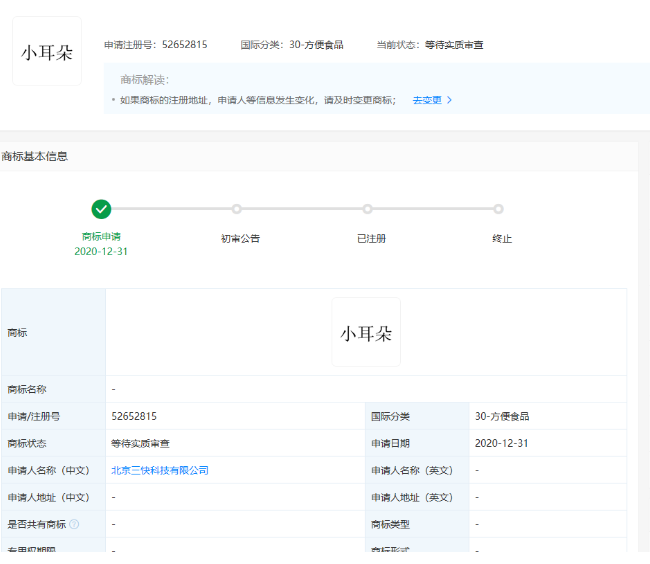Click the 申请人名称（英文） label
Image resolution: width=650 pixels, height=564 pixels.
point(412,470)
